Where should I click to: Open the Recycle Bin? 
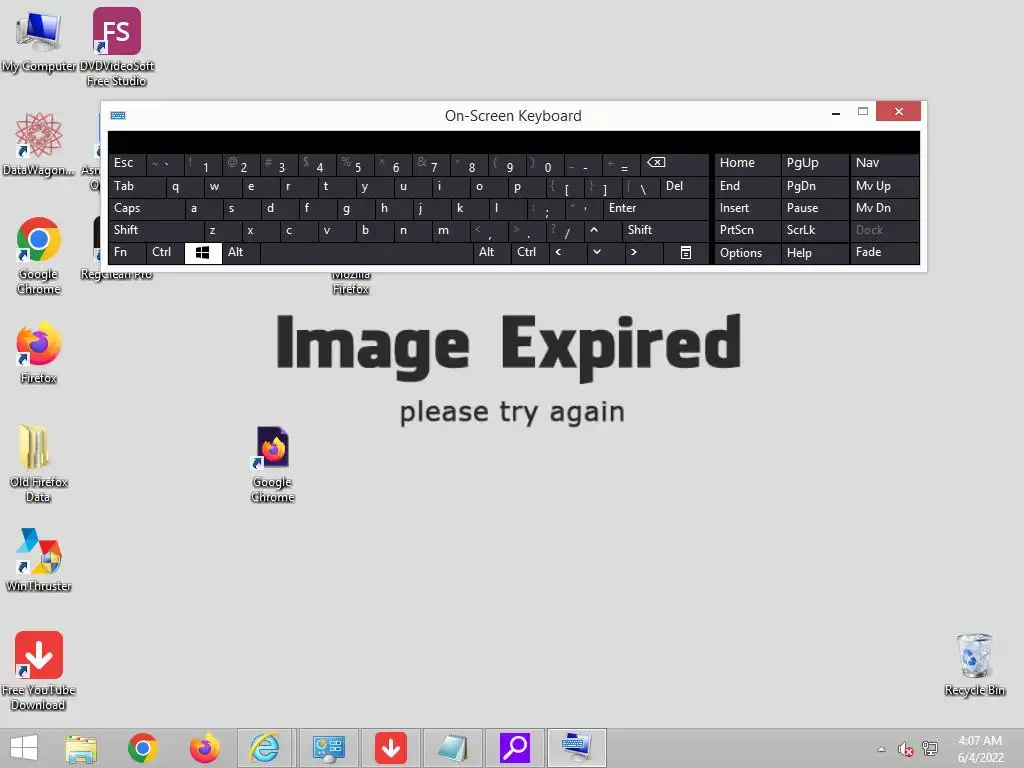974,664
